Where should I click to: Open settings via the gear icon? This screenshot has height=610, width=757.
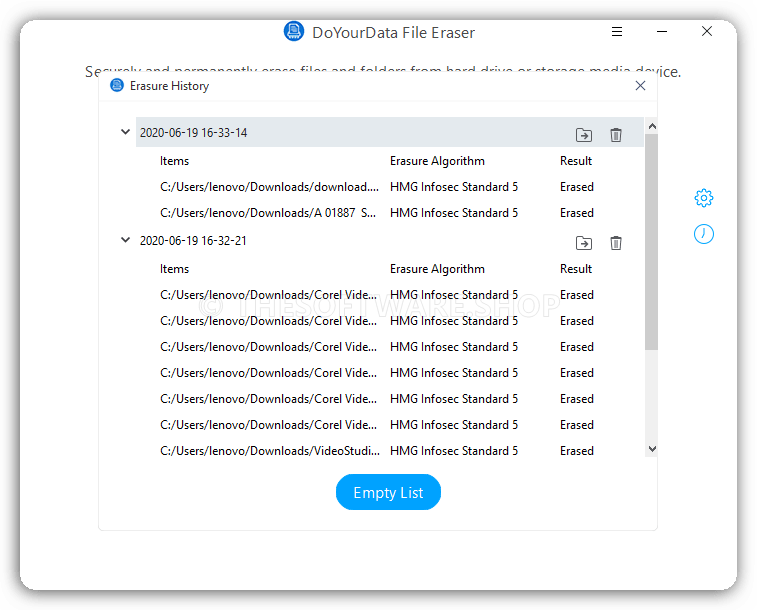(703, 197)
